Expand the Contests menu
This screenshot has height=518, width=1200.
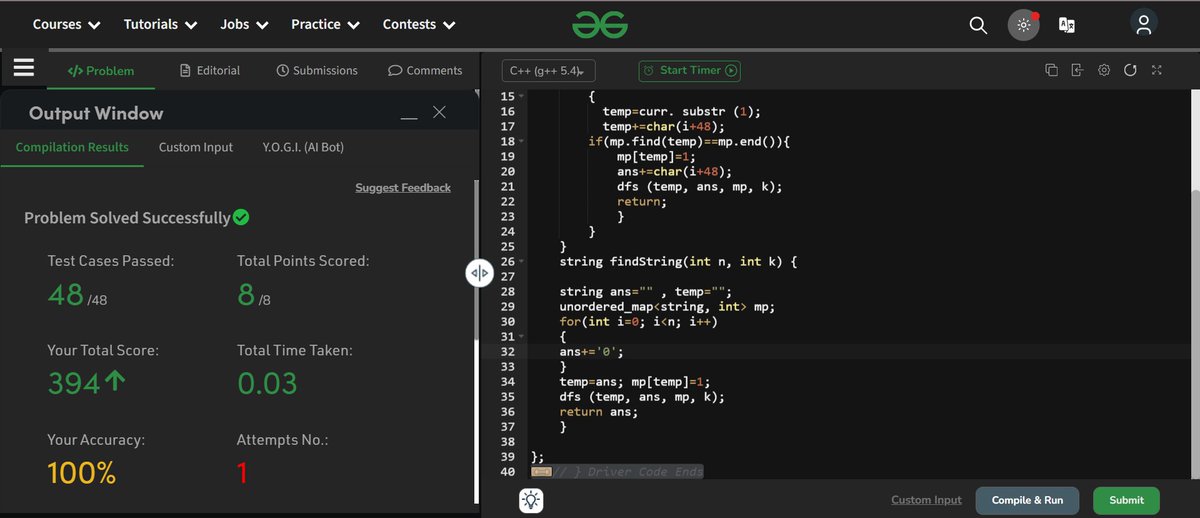coord(419,24)
